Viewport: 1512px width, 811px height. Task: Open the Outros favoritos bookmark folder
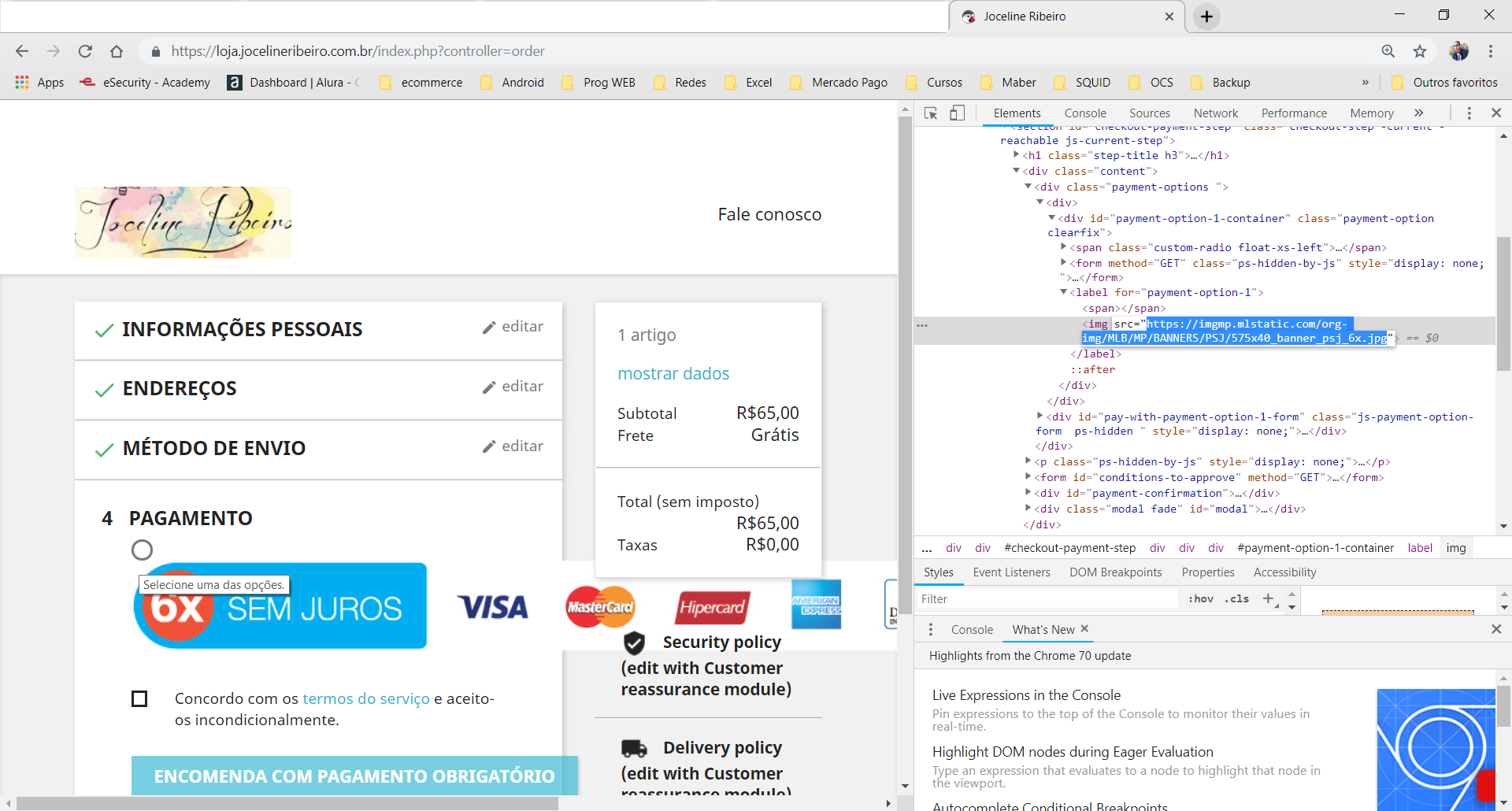[1445, 83]
